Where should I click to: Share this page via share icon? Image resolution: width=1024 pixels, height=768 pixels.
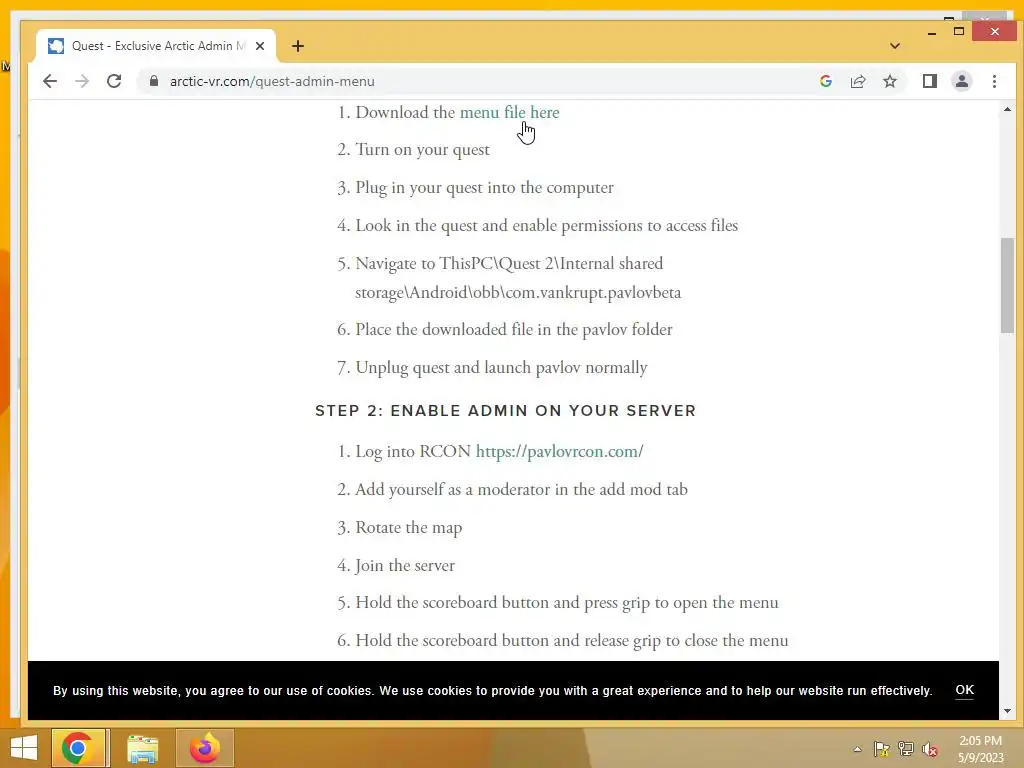858,81
